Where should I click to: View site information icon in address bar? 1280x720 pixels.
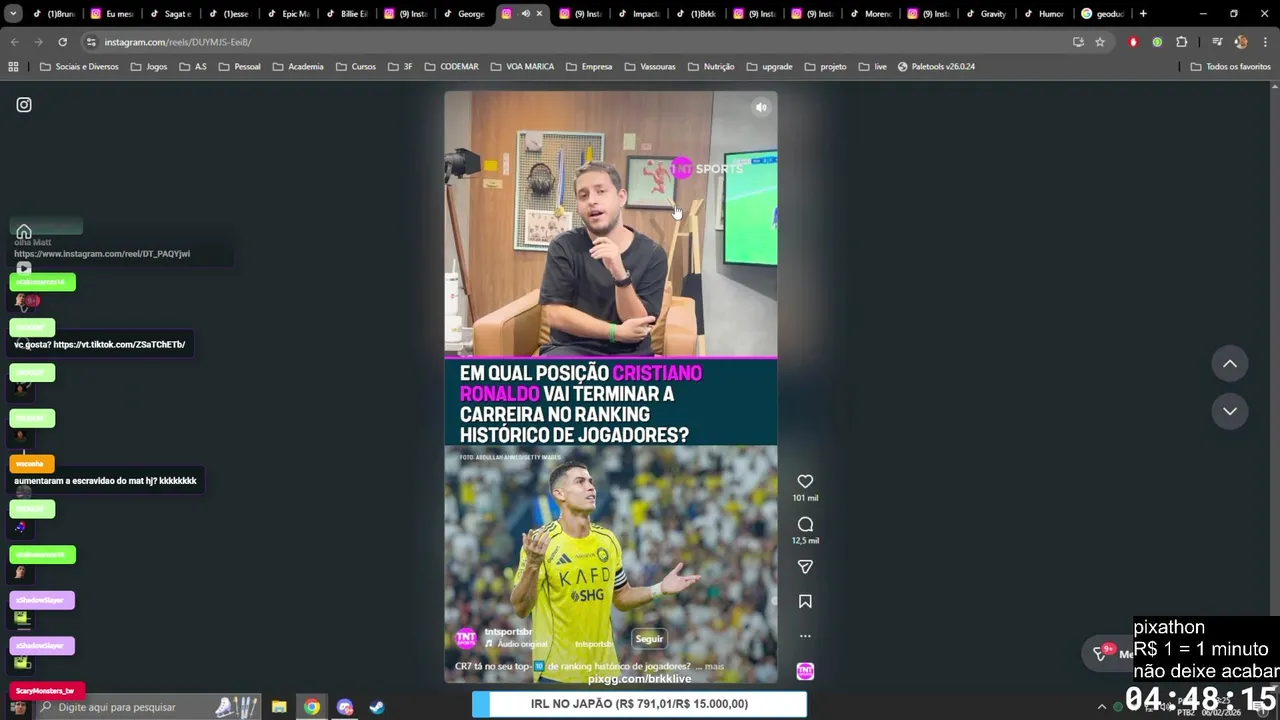click(92, 42)
